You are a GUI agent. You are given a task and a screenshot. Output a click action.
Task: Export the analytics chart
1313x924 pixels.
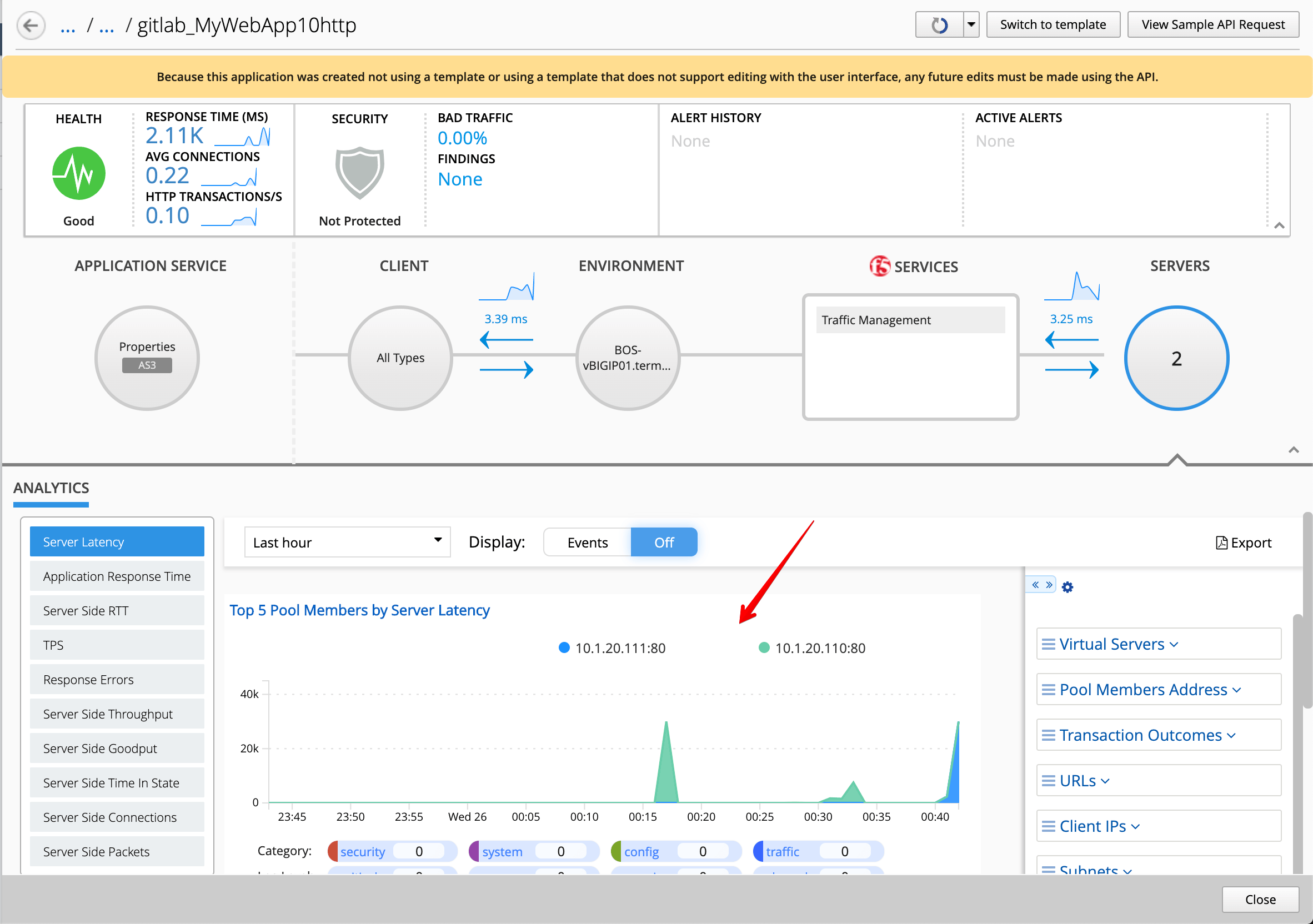[x=1243, y=543]
